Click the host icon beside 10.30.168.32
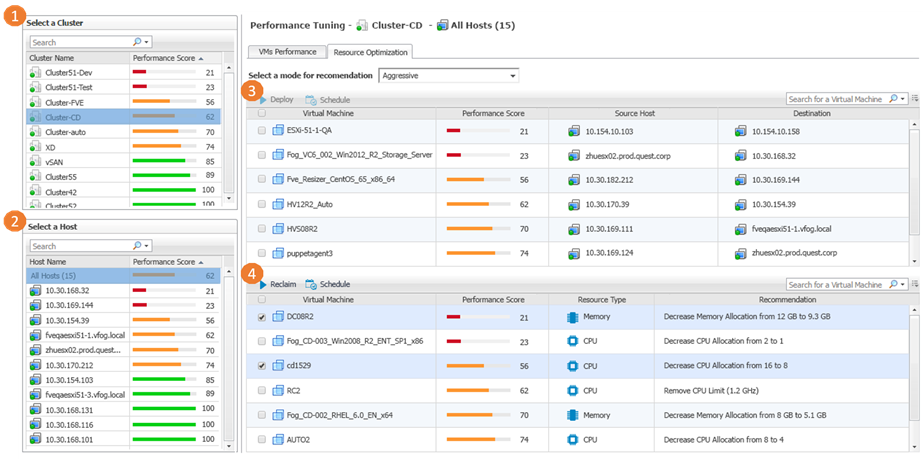 (x=35, y=291)
